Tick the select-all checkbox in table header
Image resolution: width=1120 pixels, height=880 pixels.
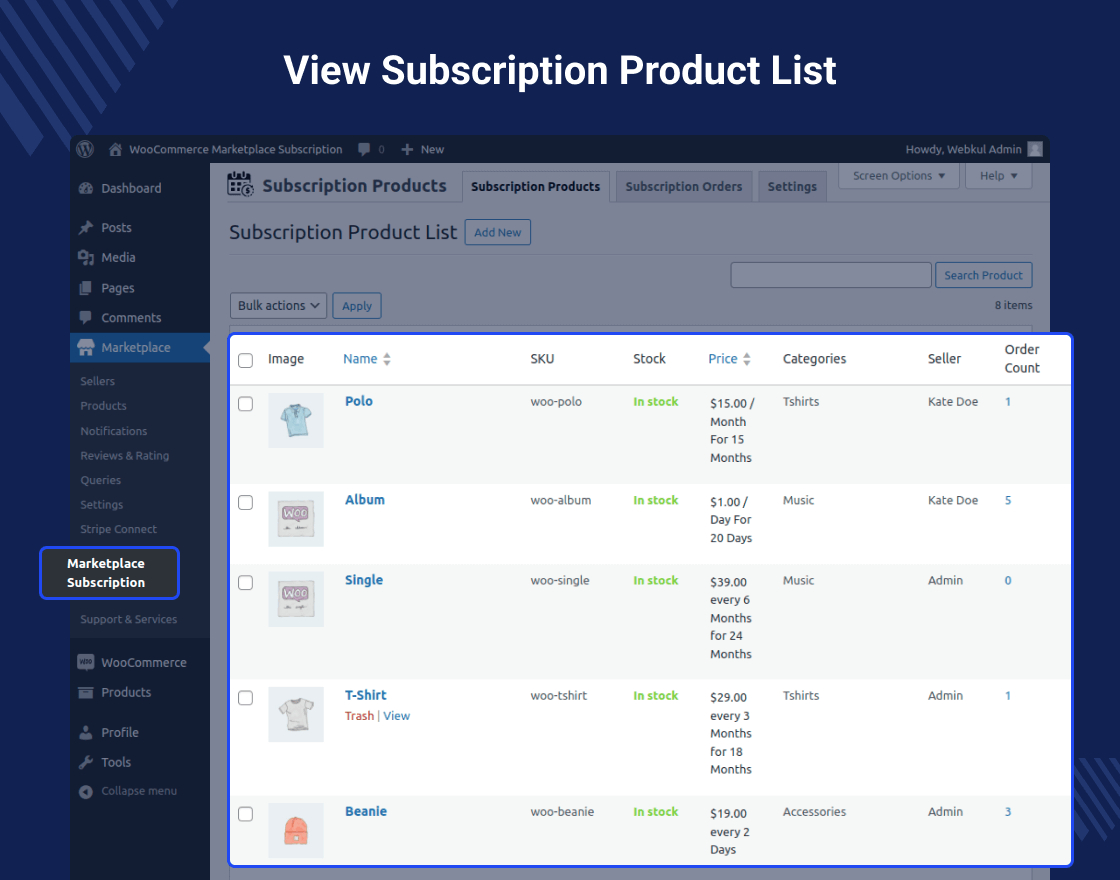tap(245, 360)
